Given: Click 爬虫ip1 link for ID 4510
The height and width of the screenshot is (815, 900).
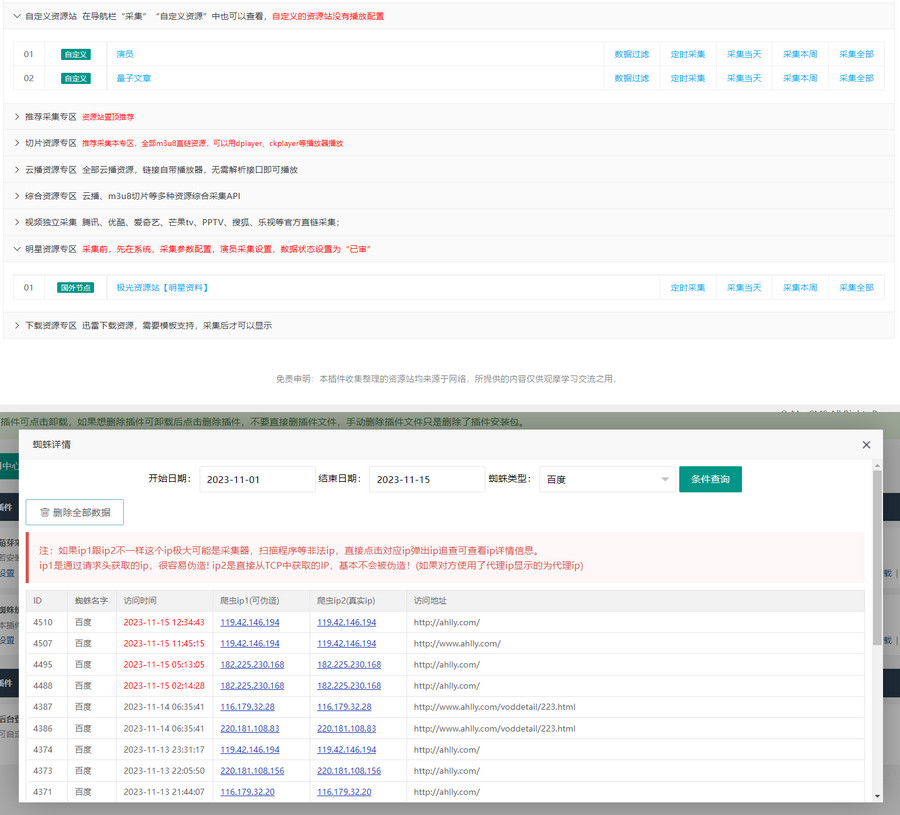Looking at the screenshot, I should [x=250, y=622].
